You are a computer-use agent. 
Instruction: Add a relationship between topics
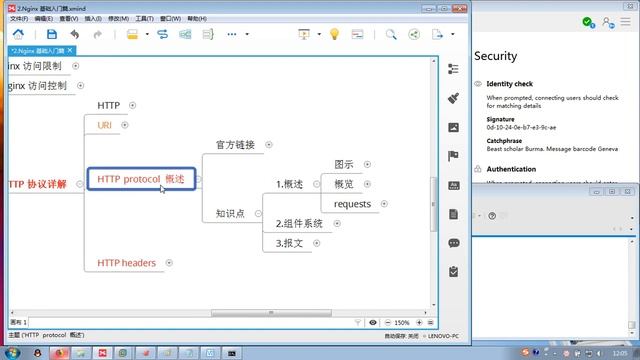coord(162,34)
